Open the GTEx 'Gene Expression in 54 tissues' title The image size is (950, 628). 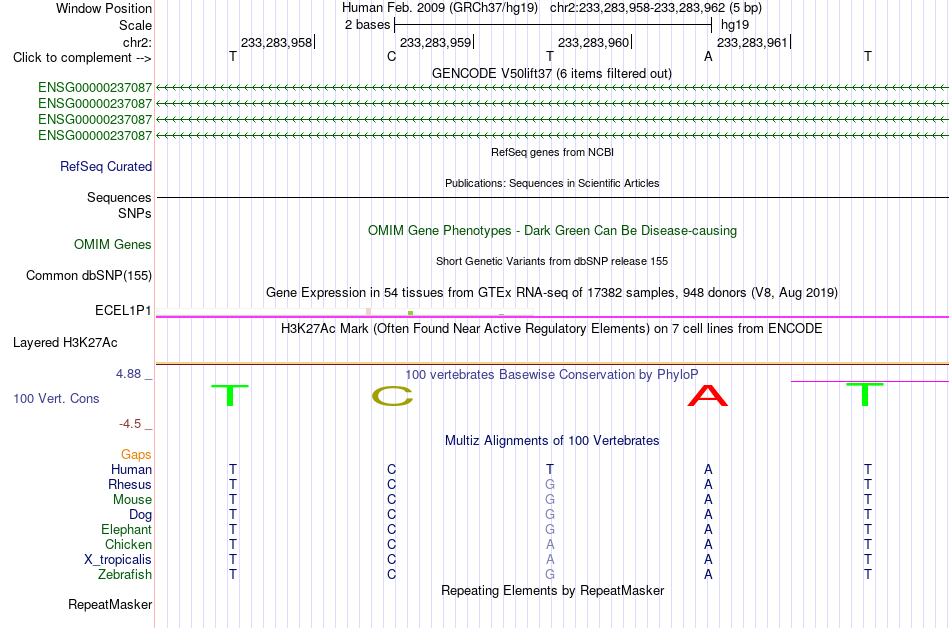[552, 293]
